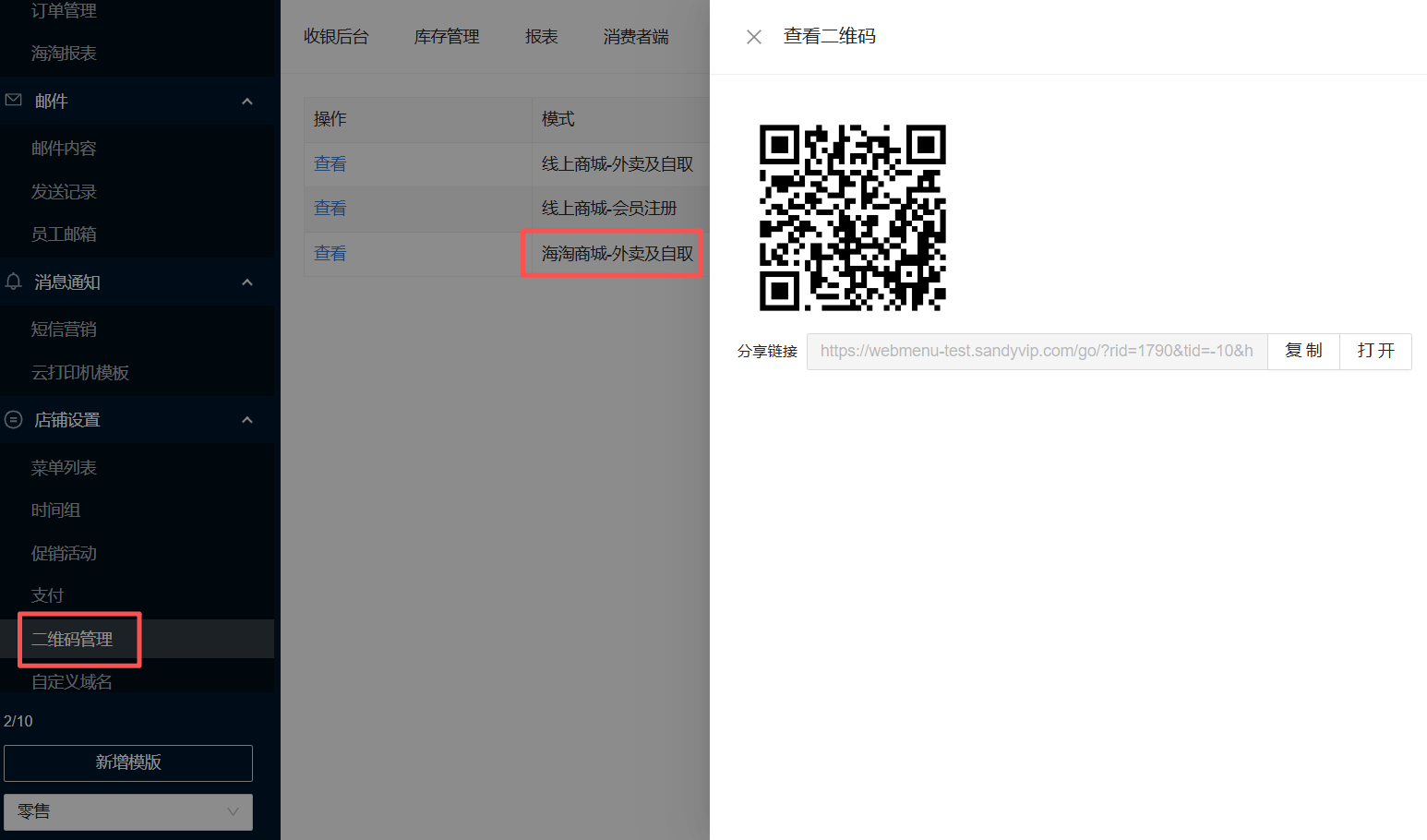Collapse the 消息通知 section chevron

click(246, 282)
